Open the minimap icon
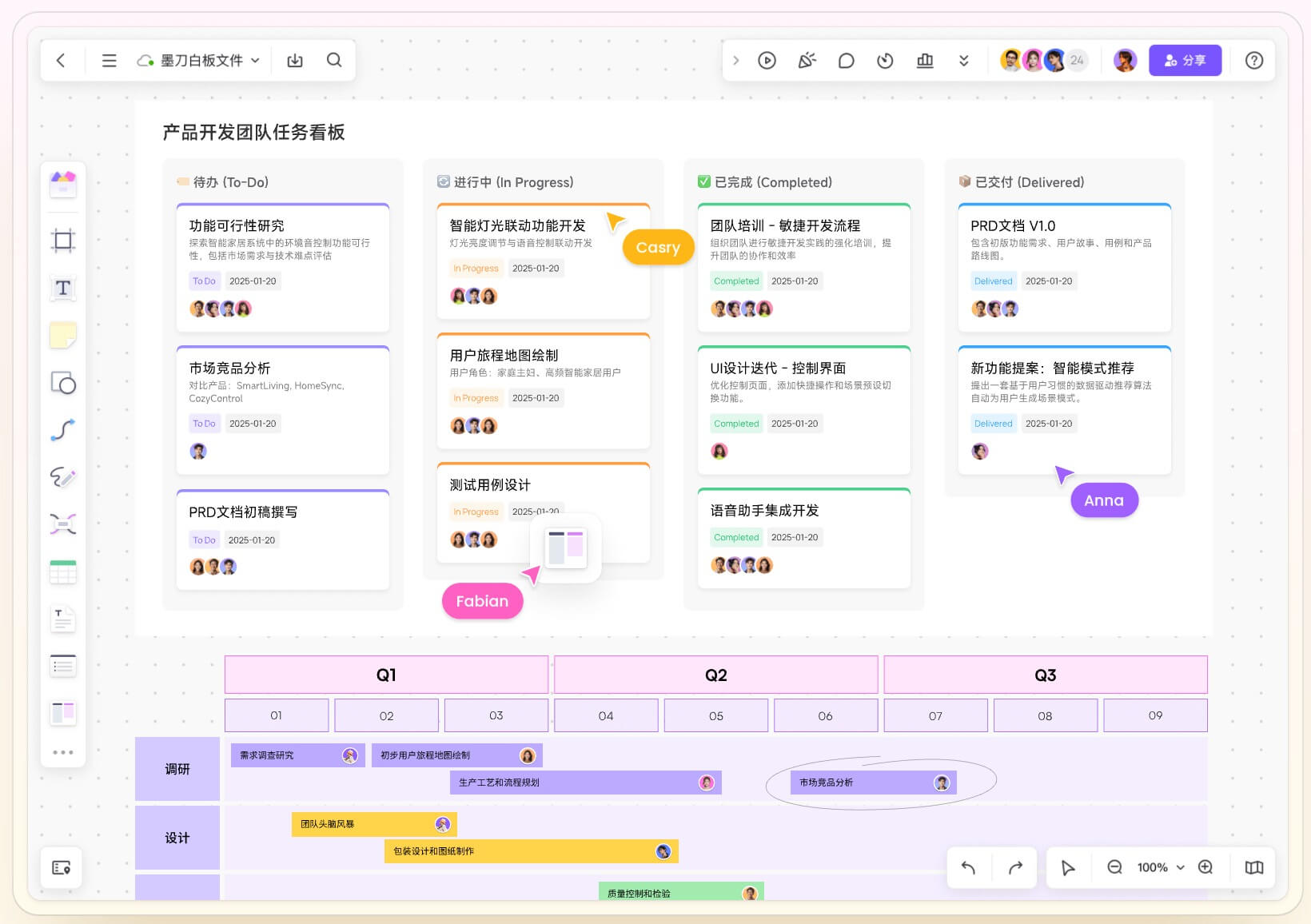 pyautogui.click(x=1254, y=867)
